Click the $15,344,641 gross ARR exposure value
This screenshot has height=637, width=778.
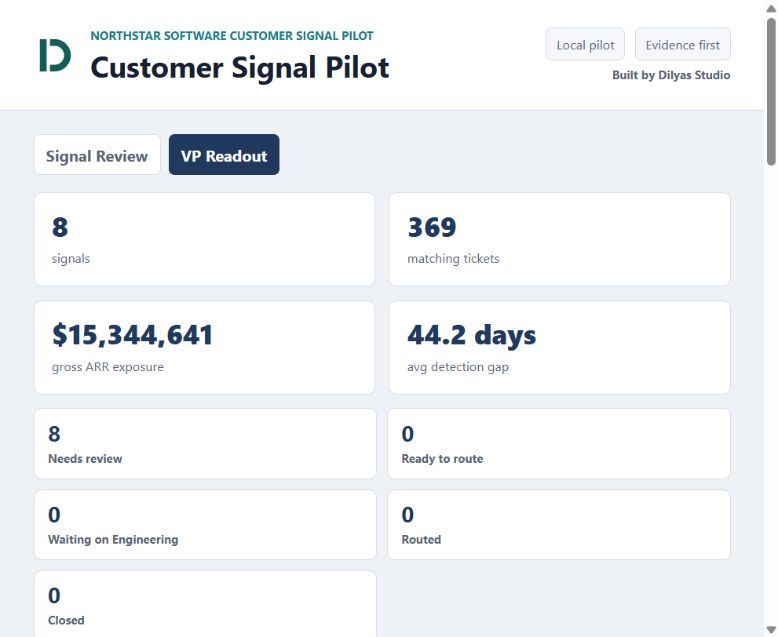(x=132, y=334)
